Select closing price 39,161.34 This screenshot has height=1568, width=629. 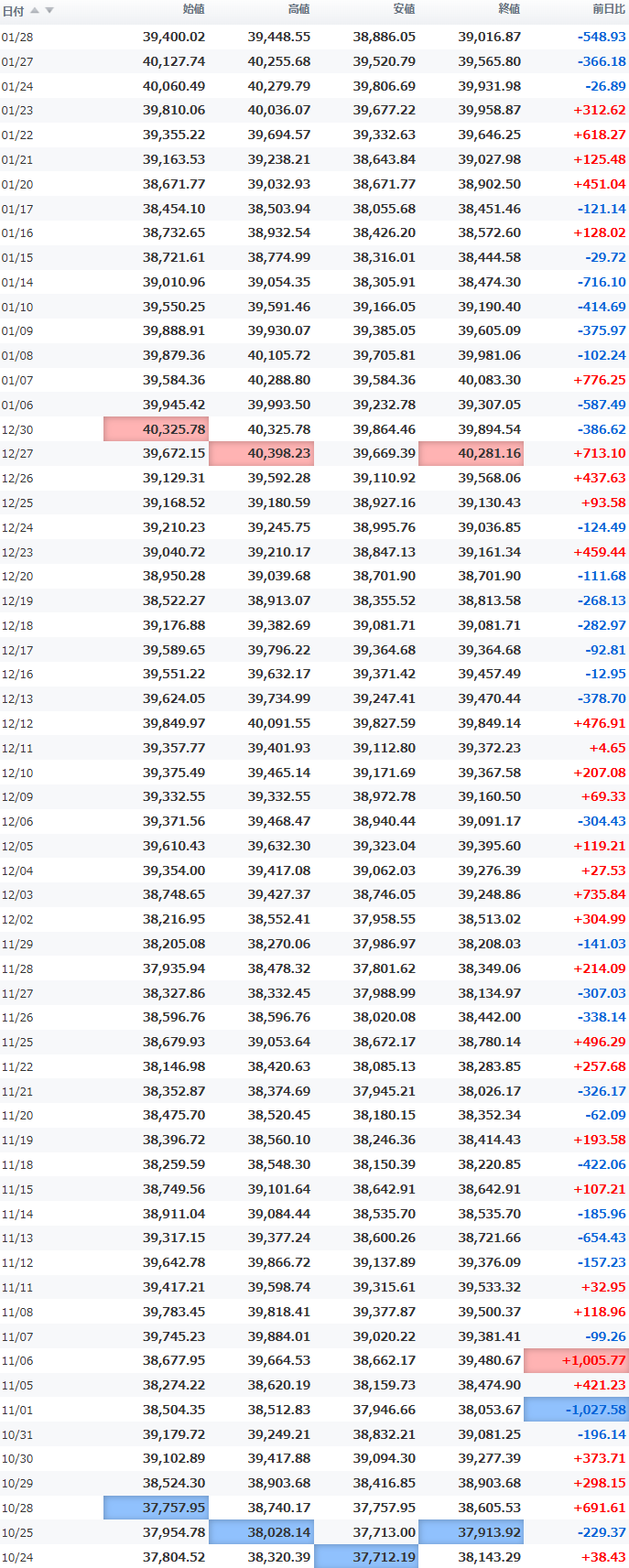pyautogui.click(x=490, y=552)
